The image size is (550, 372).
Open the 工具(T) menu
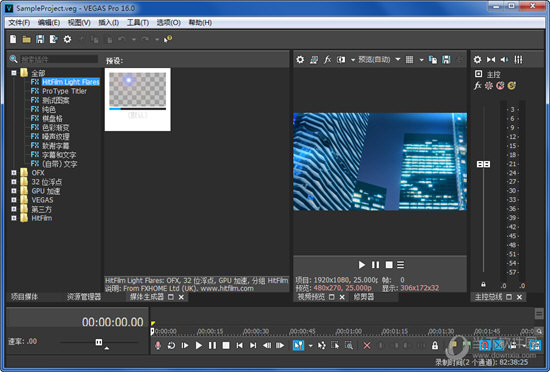[x=138, y=23]
